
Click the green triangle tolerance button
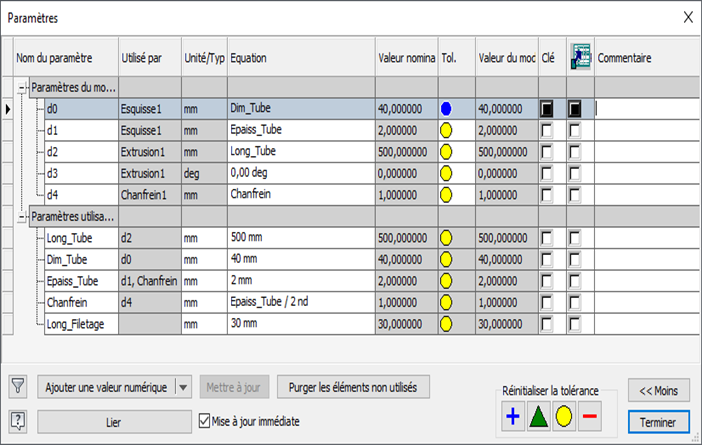tap(538, 416)
